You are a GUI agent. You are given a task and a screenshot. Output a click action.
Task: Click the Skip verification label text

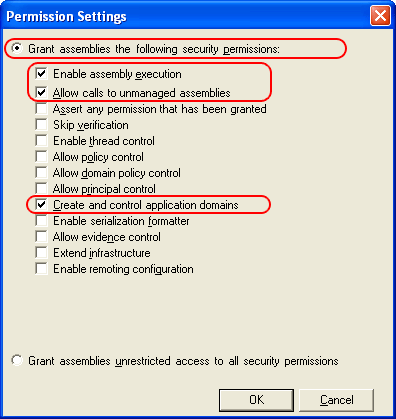[91, 125]
